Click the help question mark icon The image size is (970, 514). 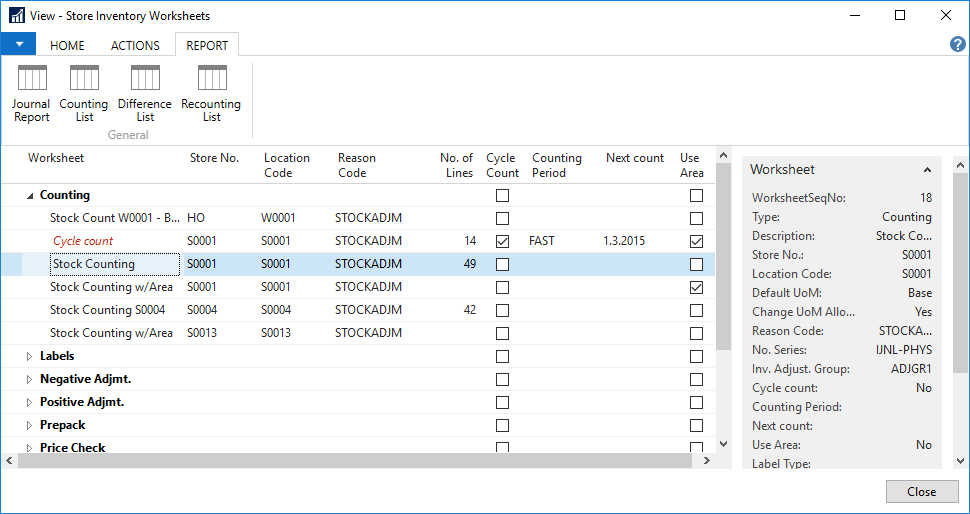957,45
